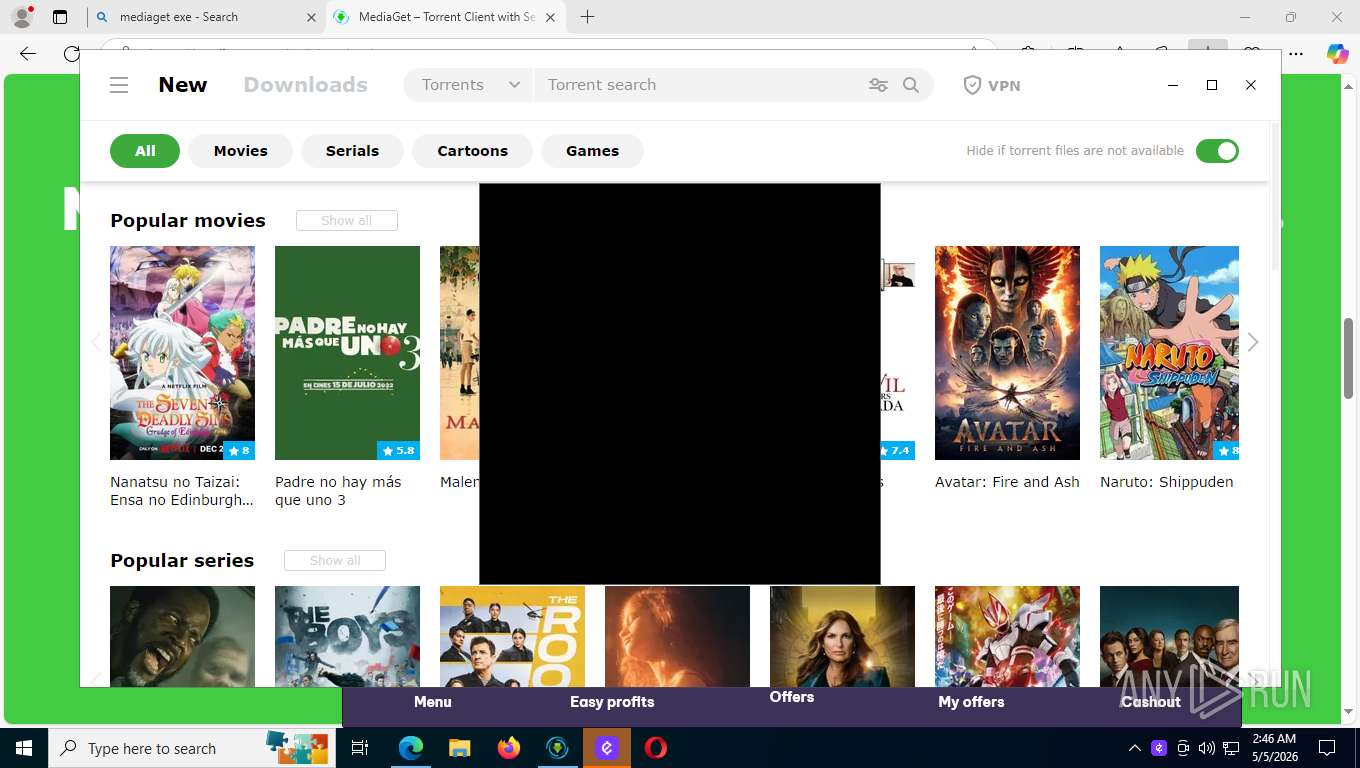Select the Cartoons category filter
The height and width of the screenshot is (768, 1360).
[472, 151]
